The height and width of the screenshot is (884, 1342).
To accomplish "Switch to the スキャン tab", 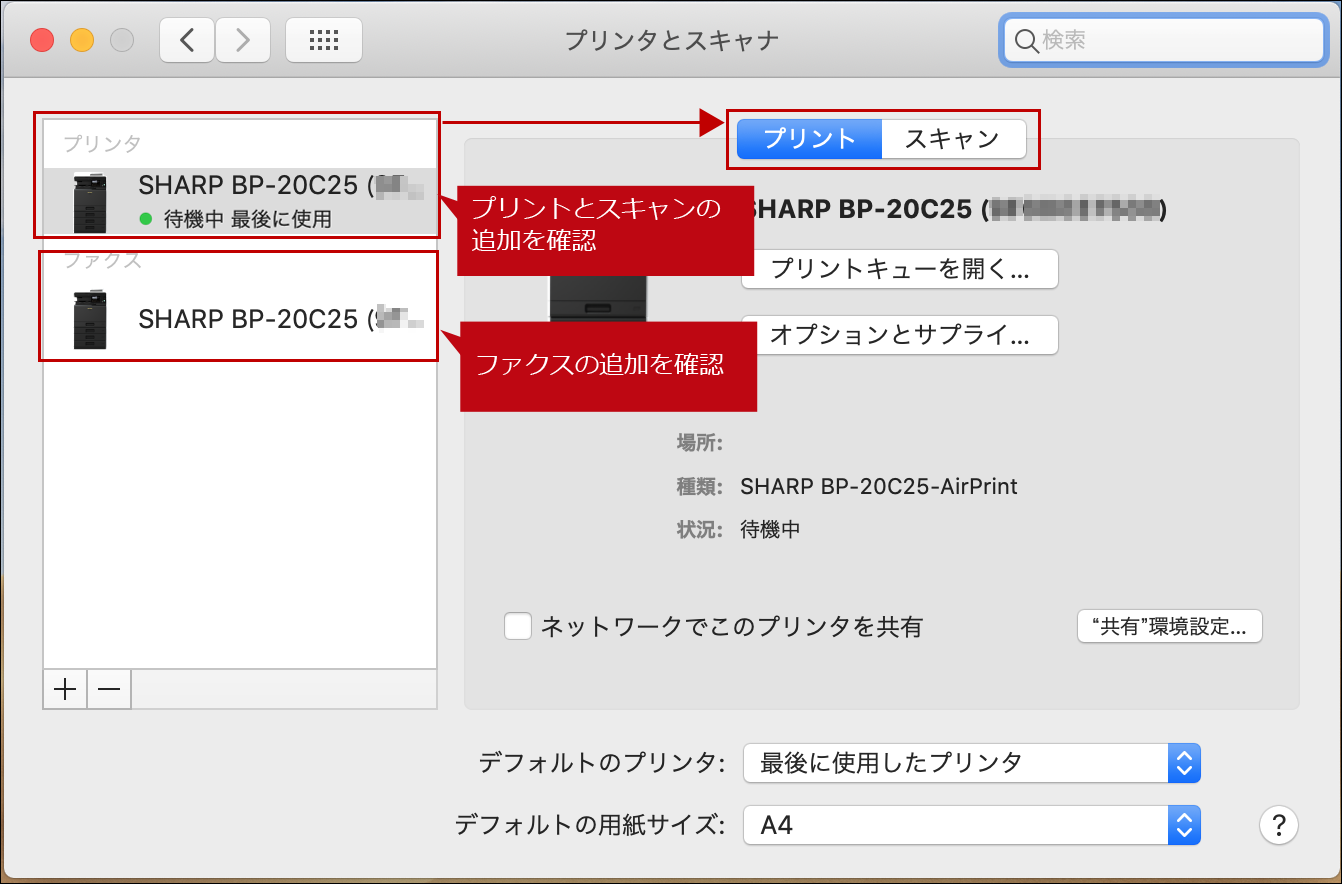I will [x=954, y=139].
